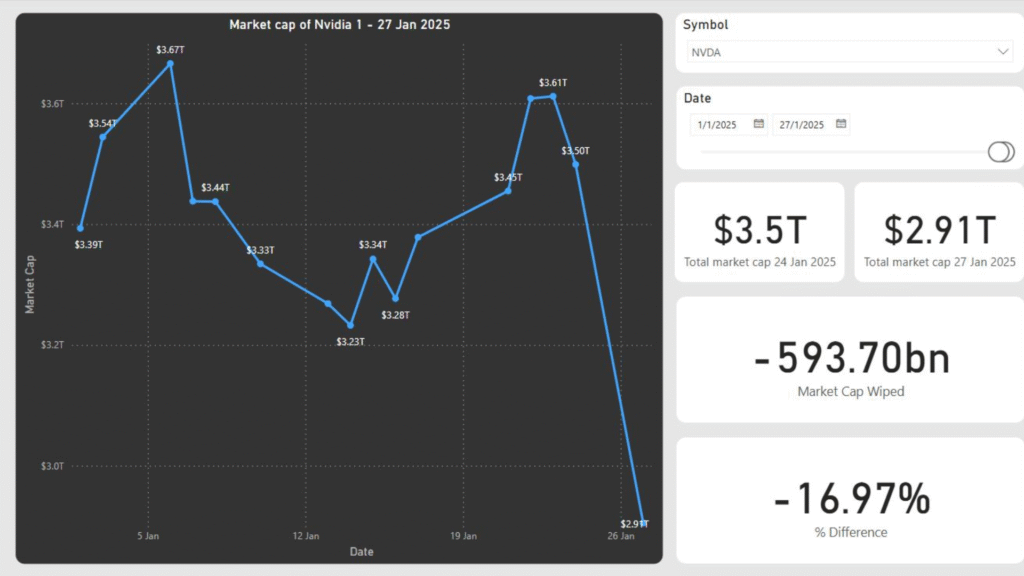Select the $3.50T data point
1024x576 pixels.
[575, 165]
